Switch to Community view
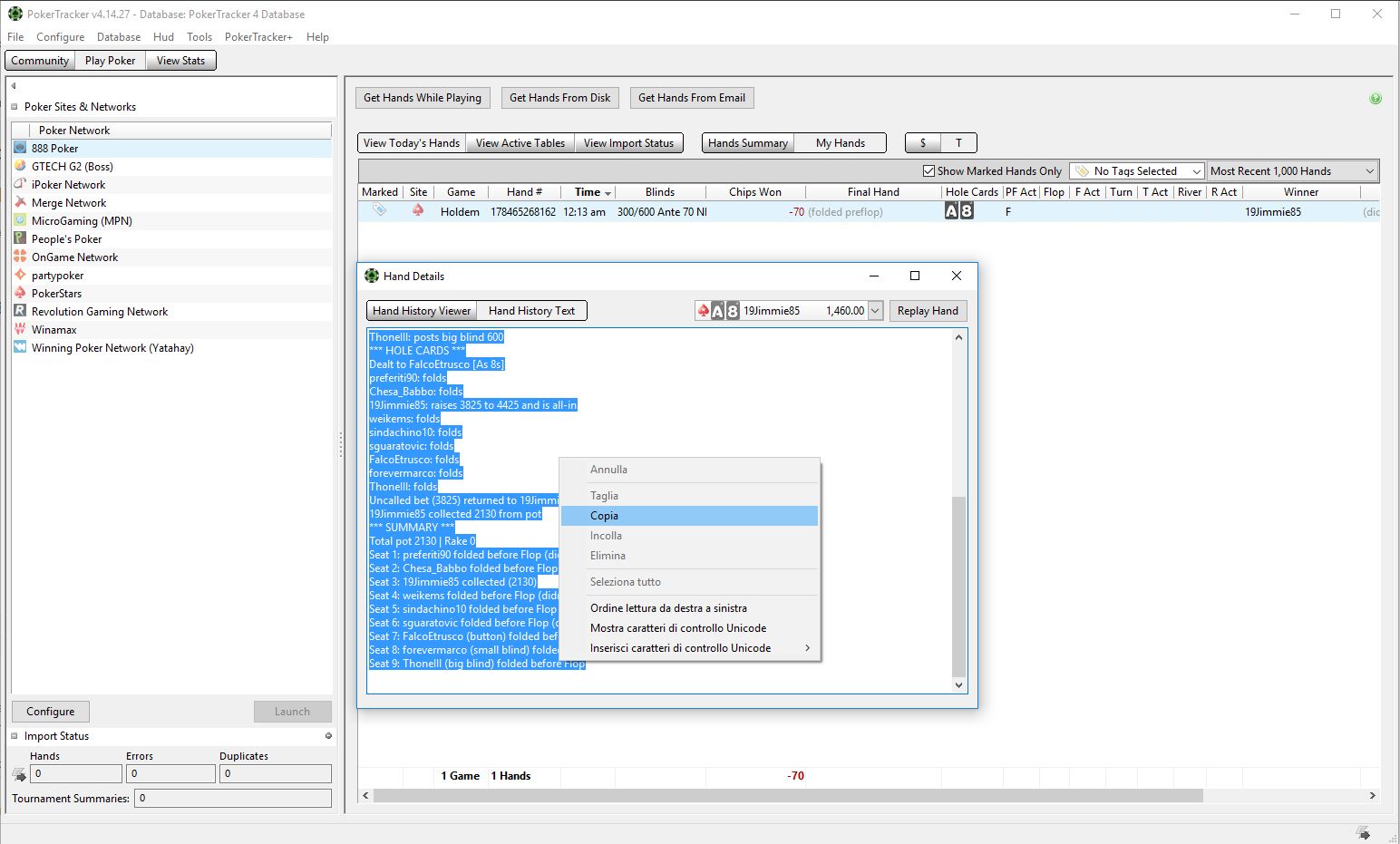 pyautogui.click(x=40, y=61)
